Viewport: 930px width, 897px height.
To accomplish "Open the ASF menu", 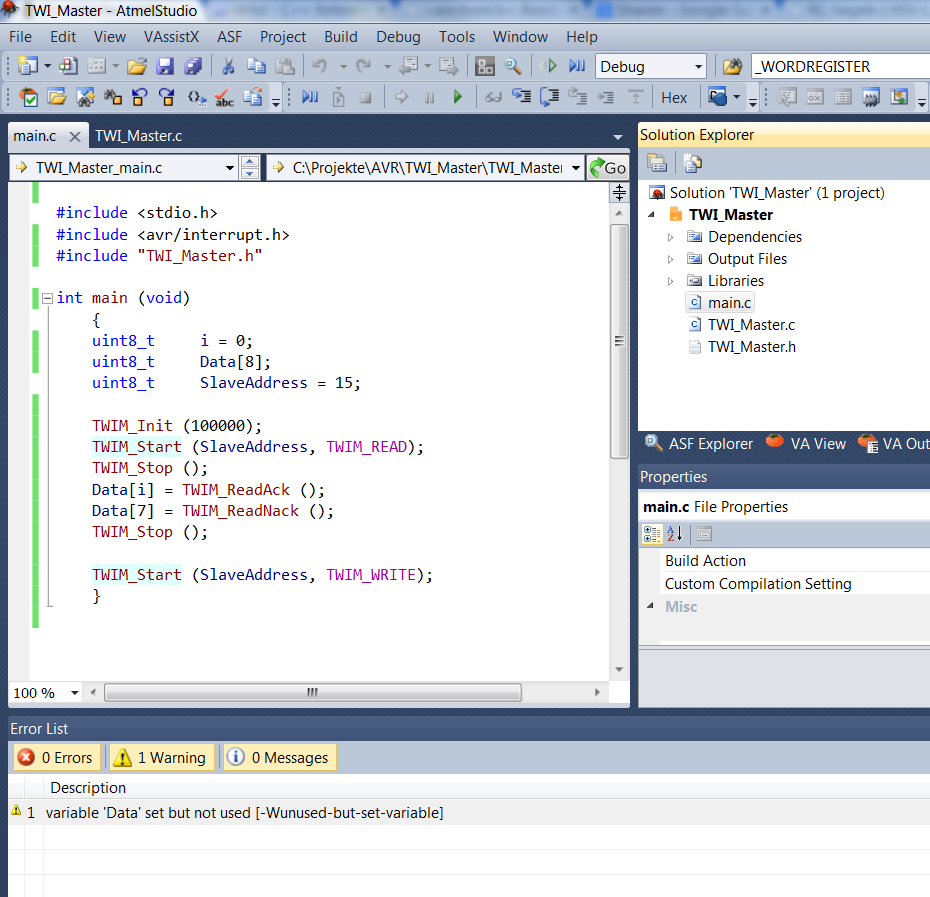I will click(229, 37).
